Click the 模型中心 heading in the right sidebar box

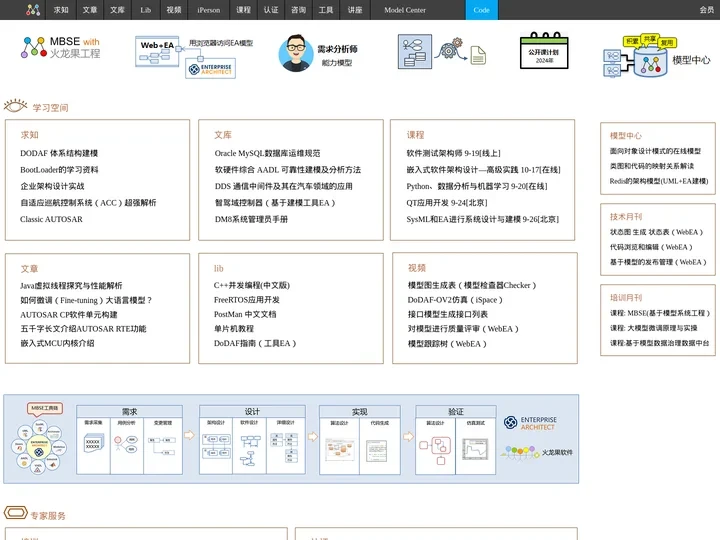[626, 135]
